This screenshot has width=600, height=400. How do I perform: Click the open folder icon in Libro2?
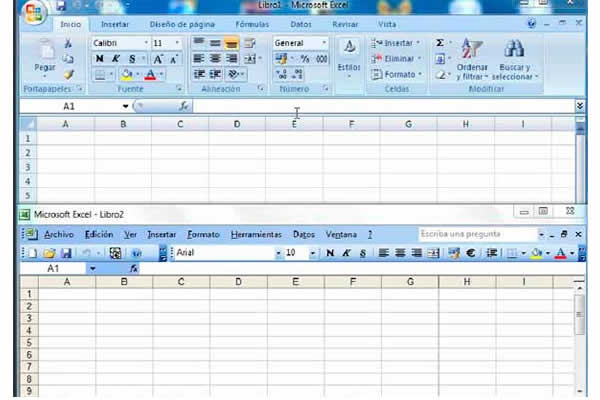(48, 254)
